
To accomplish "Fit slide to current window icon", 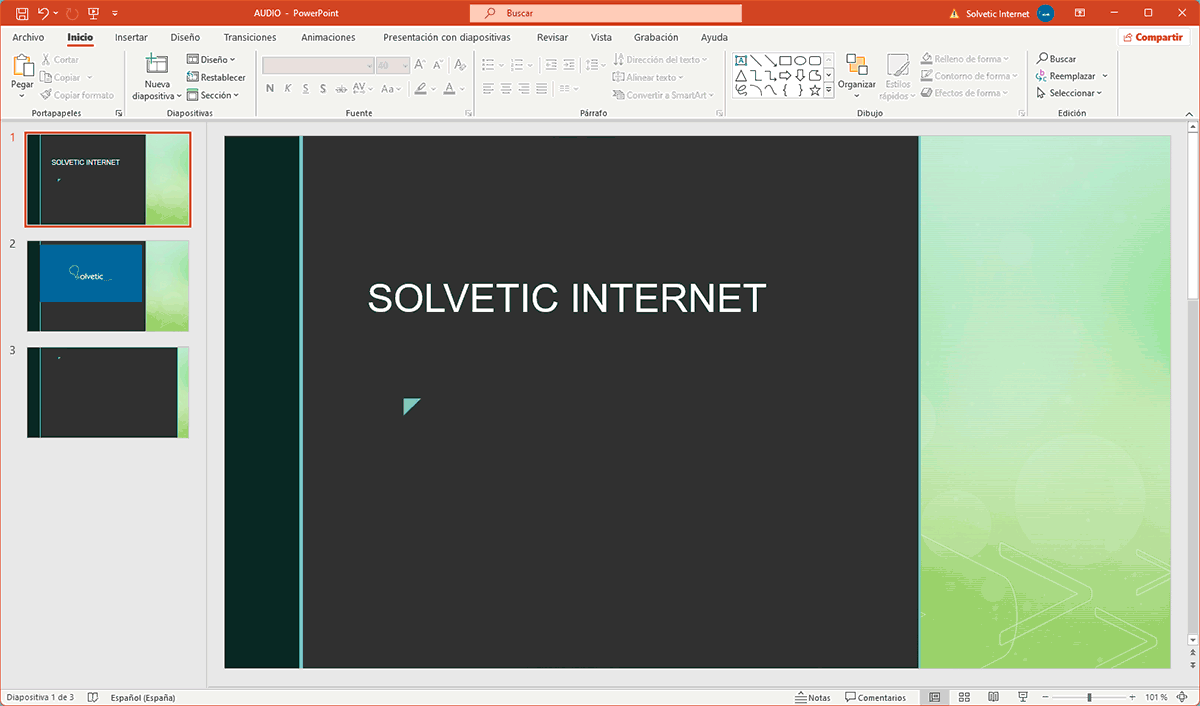I will [1183, 697].
